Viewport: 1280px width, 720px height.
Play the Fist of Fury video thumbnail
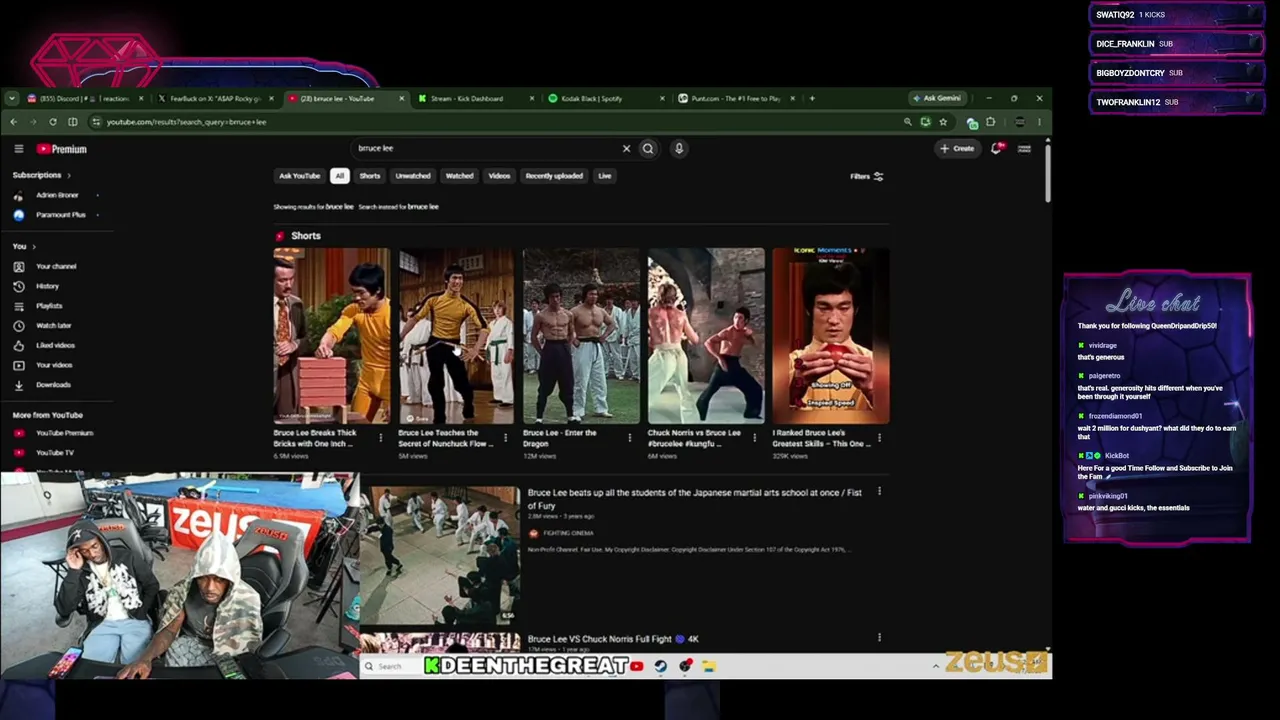pyautogui.click(x=440, y=555)
